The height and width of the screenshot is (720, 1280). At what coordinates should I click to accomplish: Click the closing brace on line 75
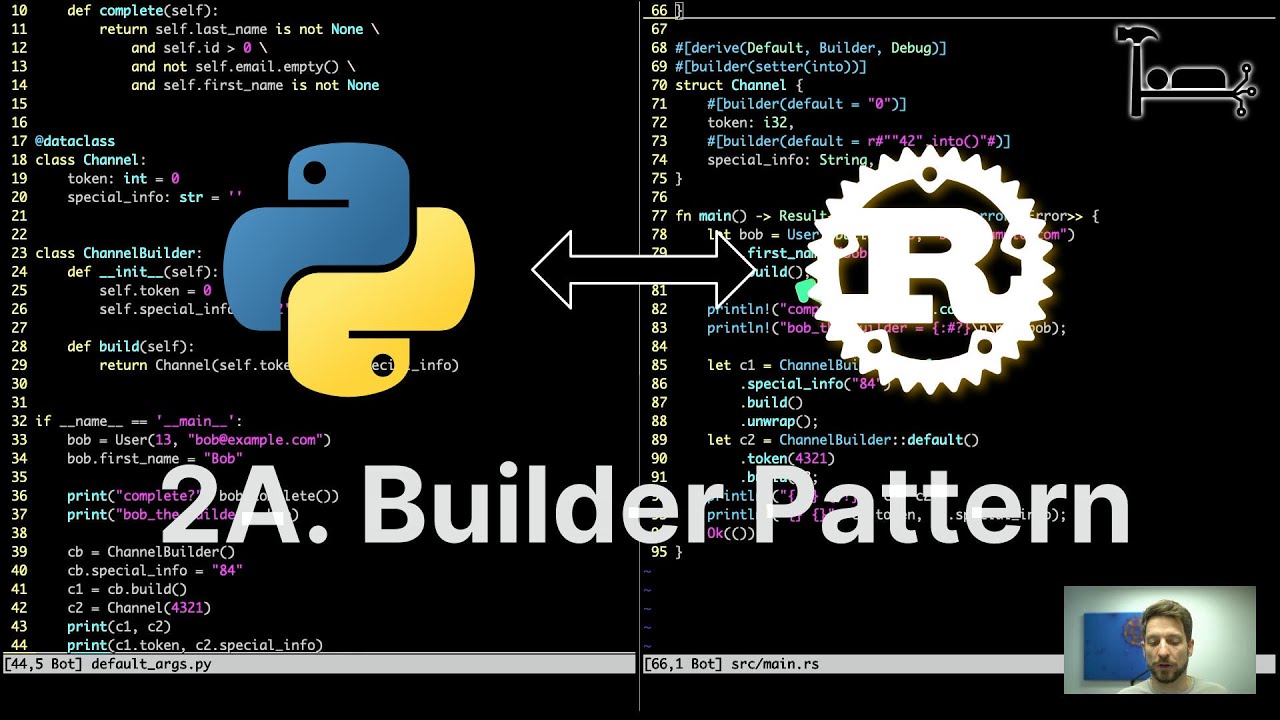pos(679,179)
